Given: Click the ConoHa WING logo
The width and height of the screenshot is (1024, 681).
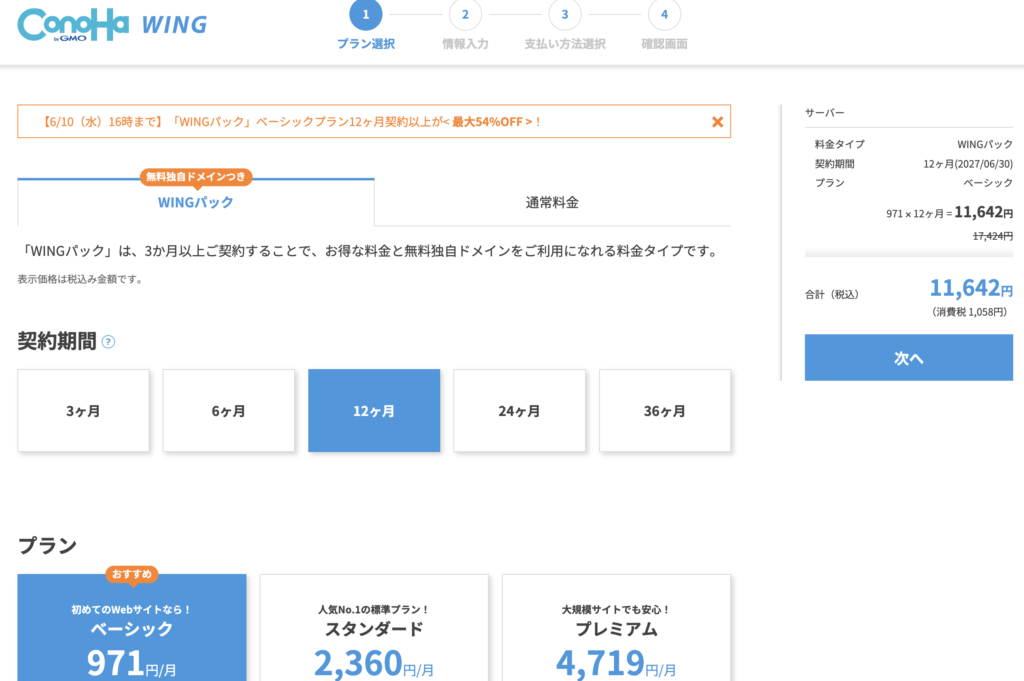Looking at the screenshot, I should click(112, 25).
